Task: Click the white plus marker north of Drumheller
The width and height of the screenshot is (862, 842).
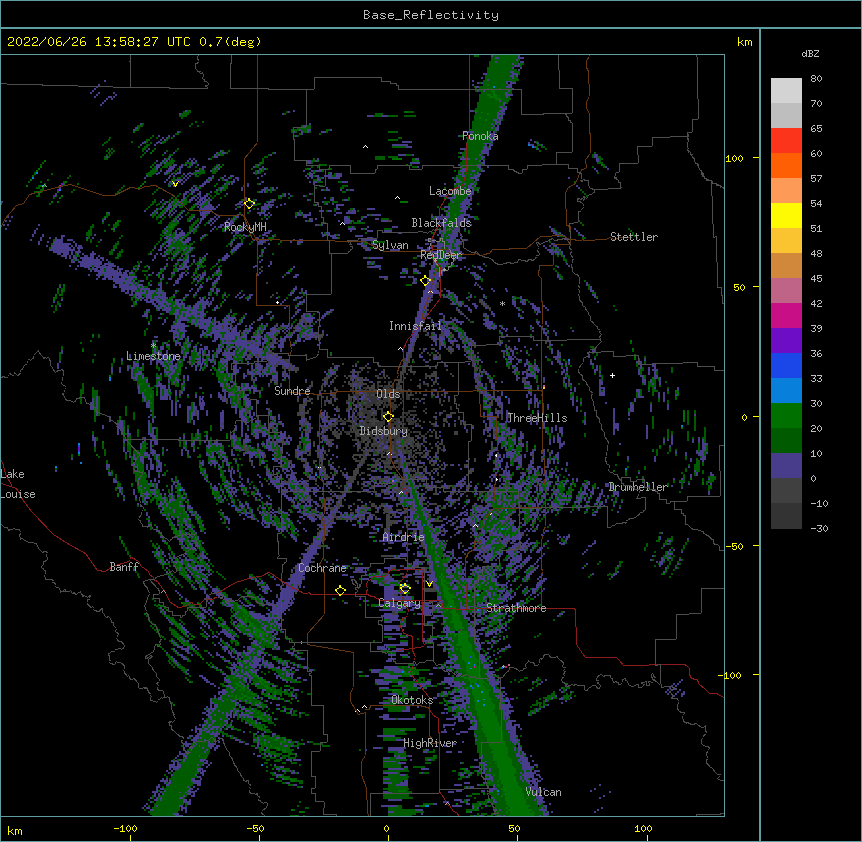Action: tap(612, 375)
